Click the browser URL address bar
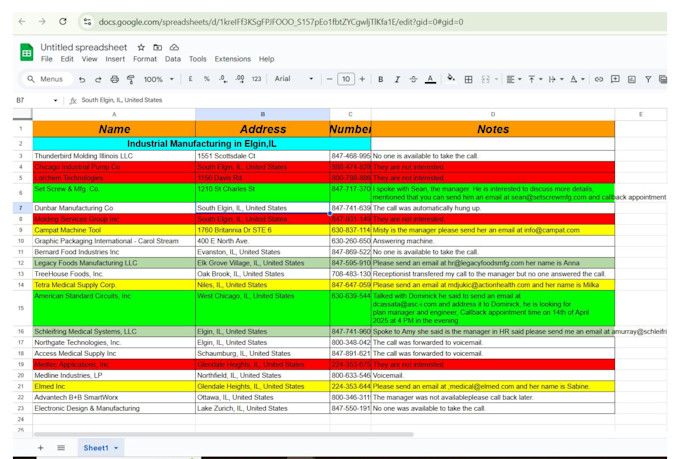 (x=281, y=22)
